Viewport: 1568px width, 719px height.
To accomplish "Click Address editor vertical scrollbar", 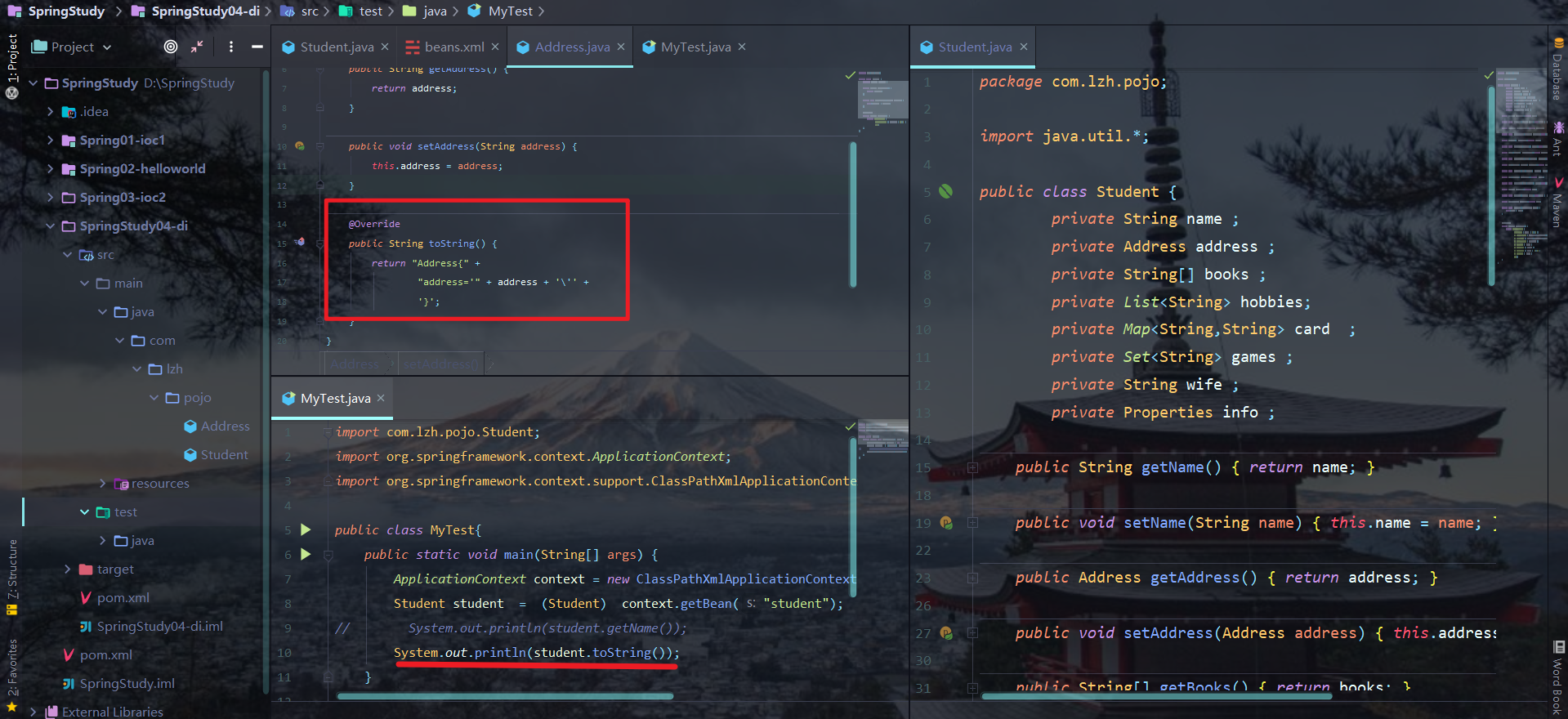I will 853,215.
